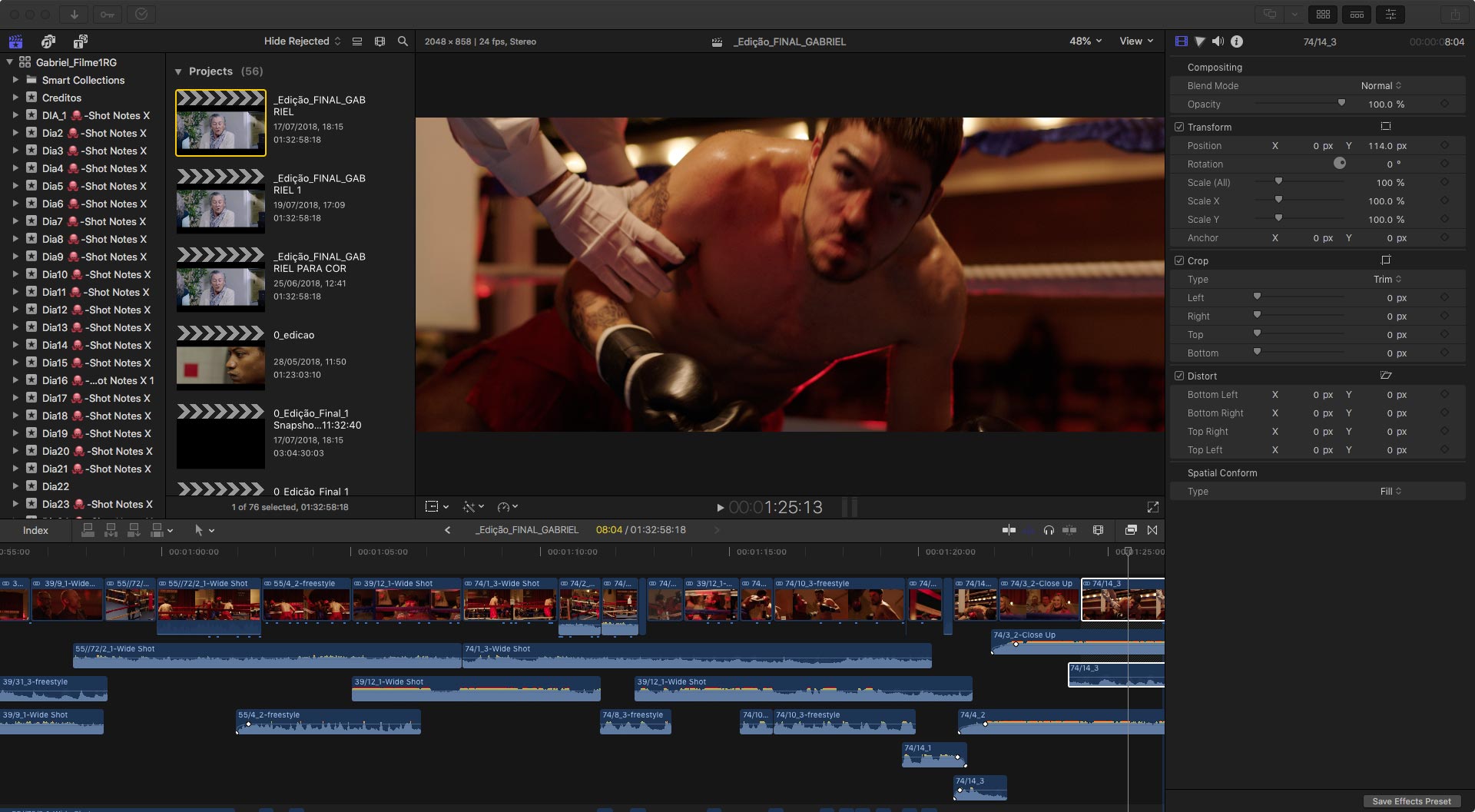This screenshot has width=1475, height=812.
Task: Open the share export button
Action: pyautogui.click(x=1455, y=14)
